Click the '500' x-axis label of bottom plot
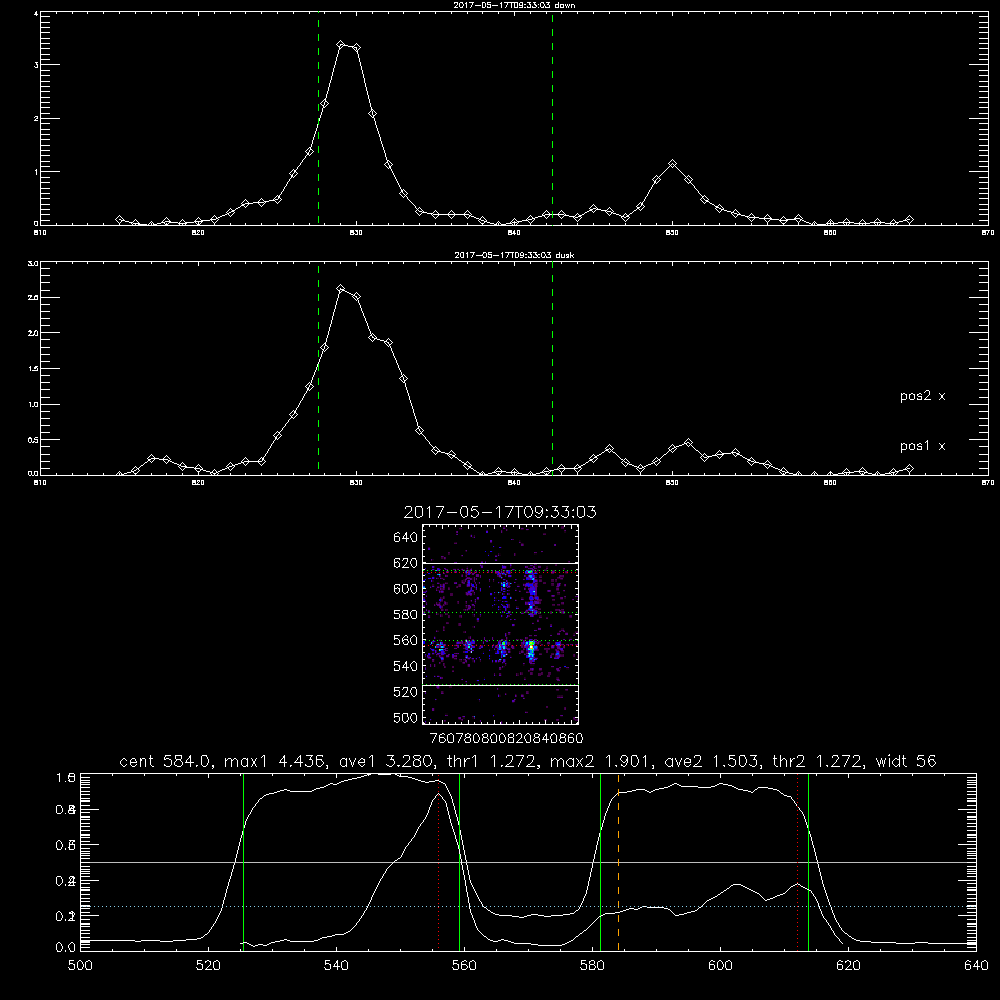The width and height of the screenshot is (1000, 1000). [80, 966]
